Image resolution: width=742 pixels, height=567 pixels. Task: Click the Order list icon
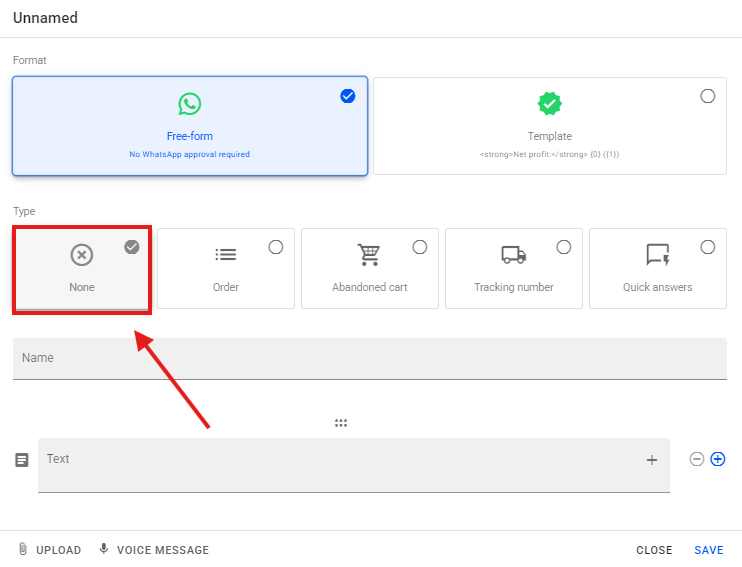[226, 255]
